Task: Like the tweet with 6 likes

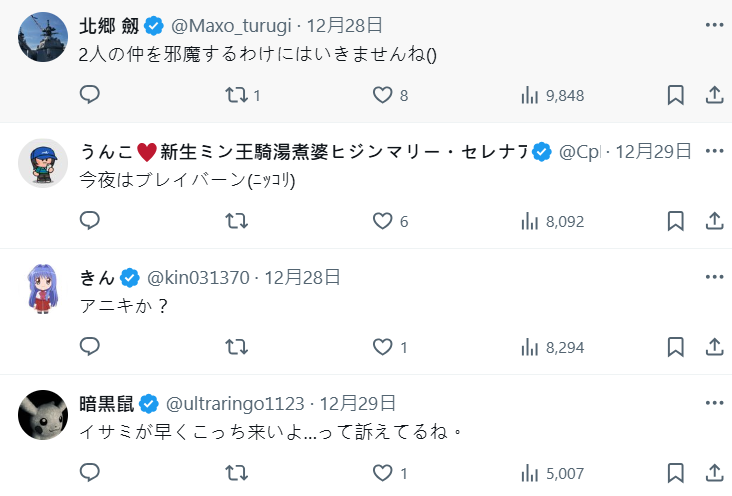Action: pyautogui.click(x=382, y=221)
